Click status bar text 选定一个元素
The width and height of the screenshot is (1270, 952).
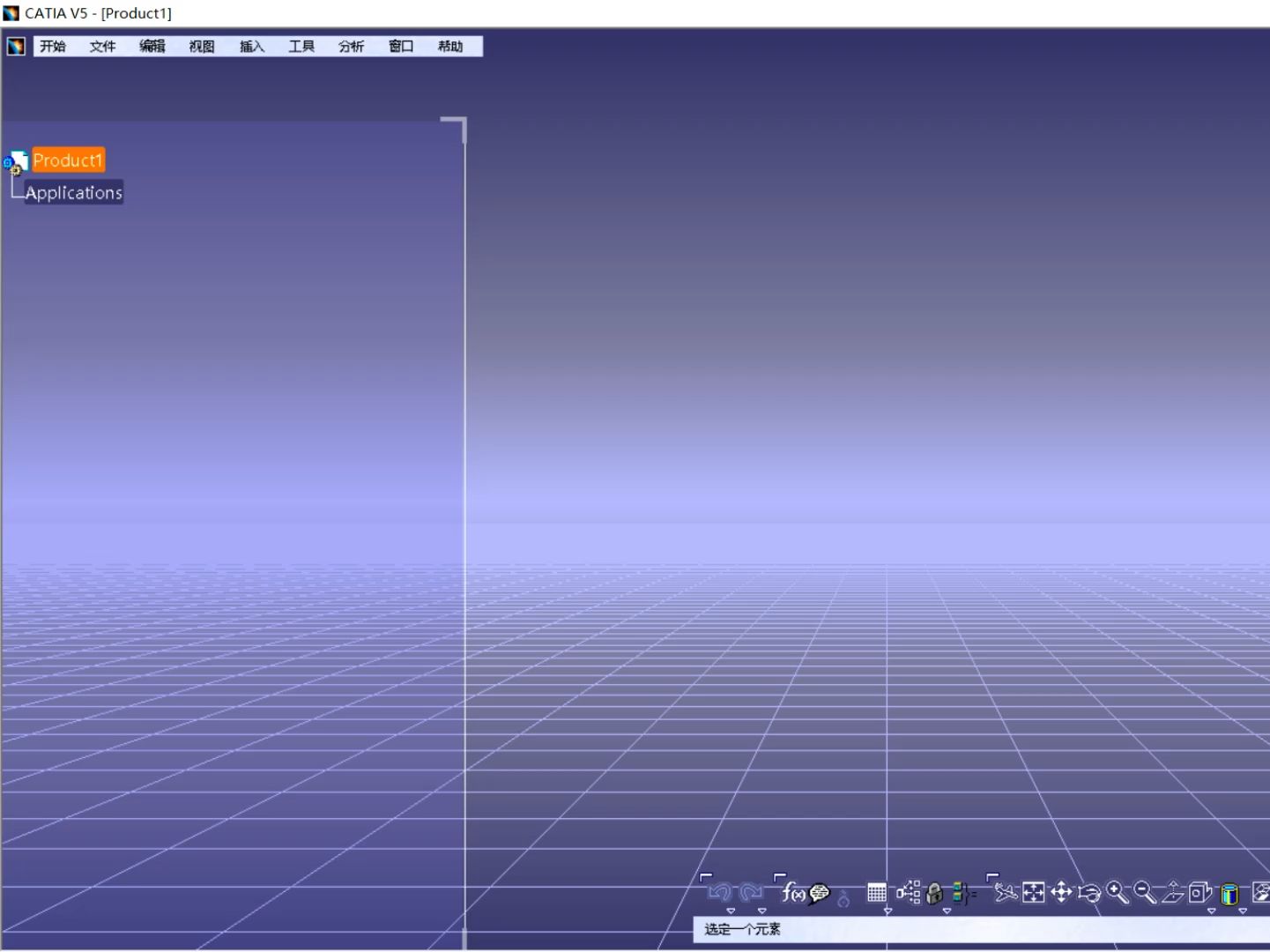[742, 929]
